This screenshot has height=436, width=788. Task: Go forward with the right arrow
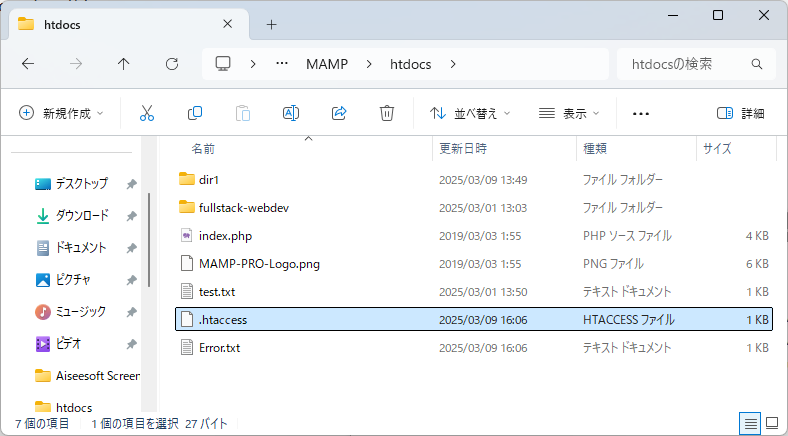pyautogui.click(x=76, y=64)
